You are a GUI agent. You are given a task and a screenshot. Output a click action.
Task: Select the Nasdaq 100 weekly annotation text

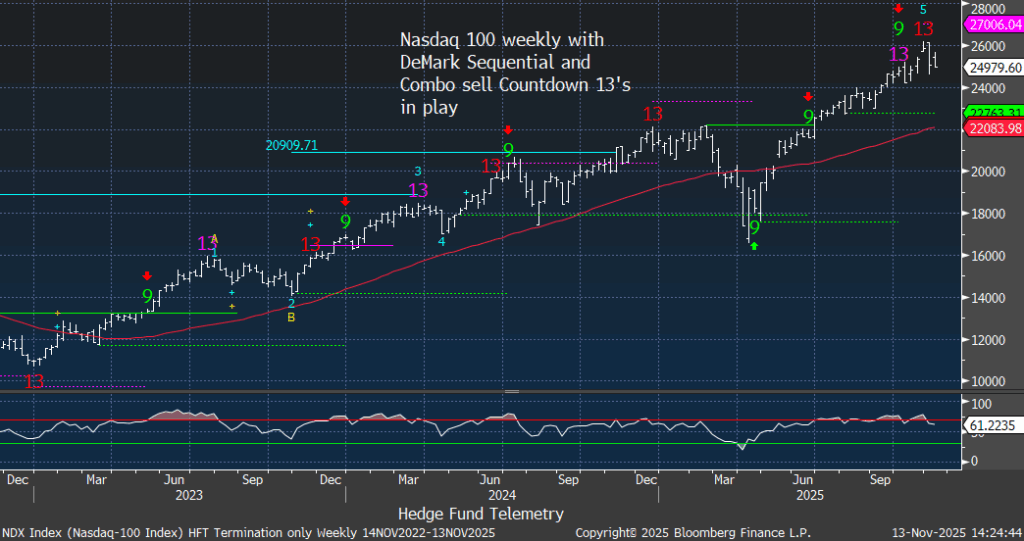coord(501,73)
